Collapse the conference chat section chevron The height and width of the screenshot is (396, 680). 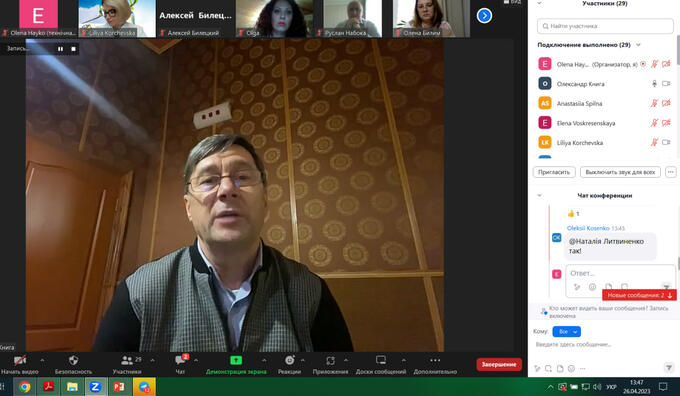539,196
